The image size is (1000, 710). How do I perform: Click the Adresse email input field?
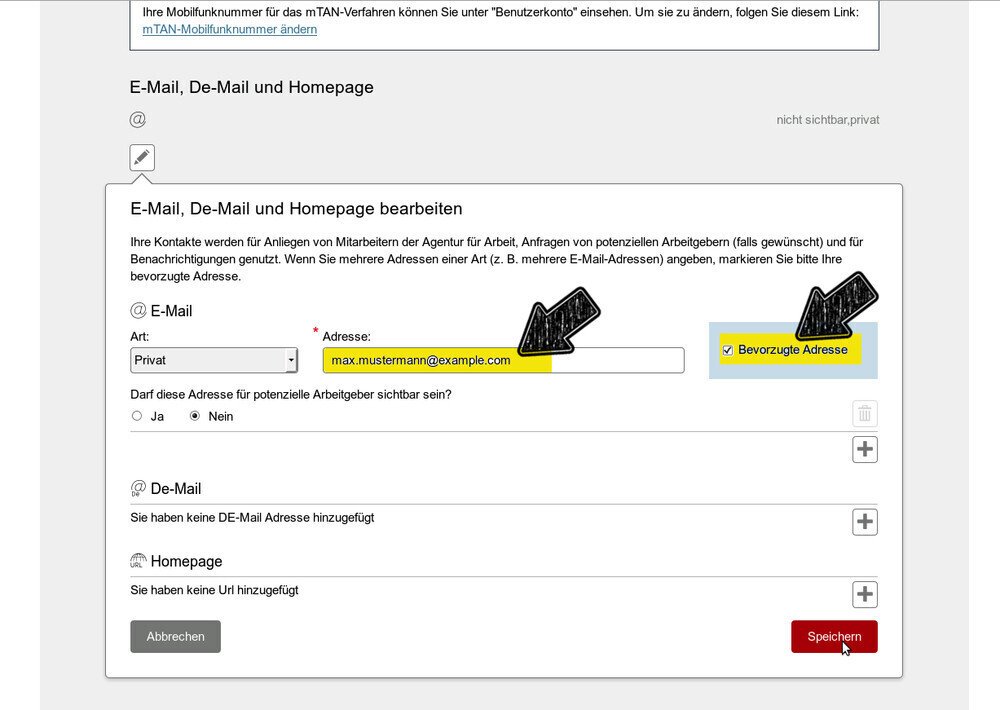pyautogui.click(x=503, y=360)
